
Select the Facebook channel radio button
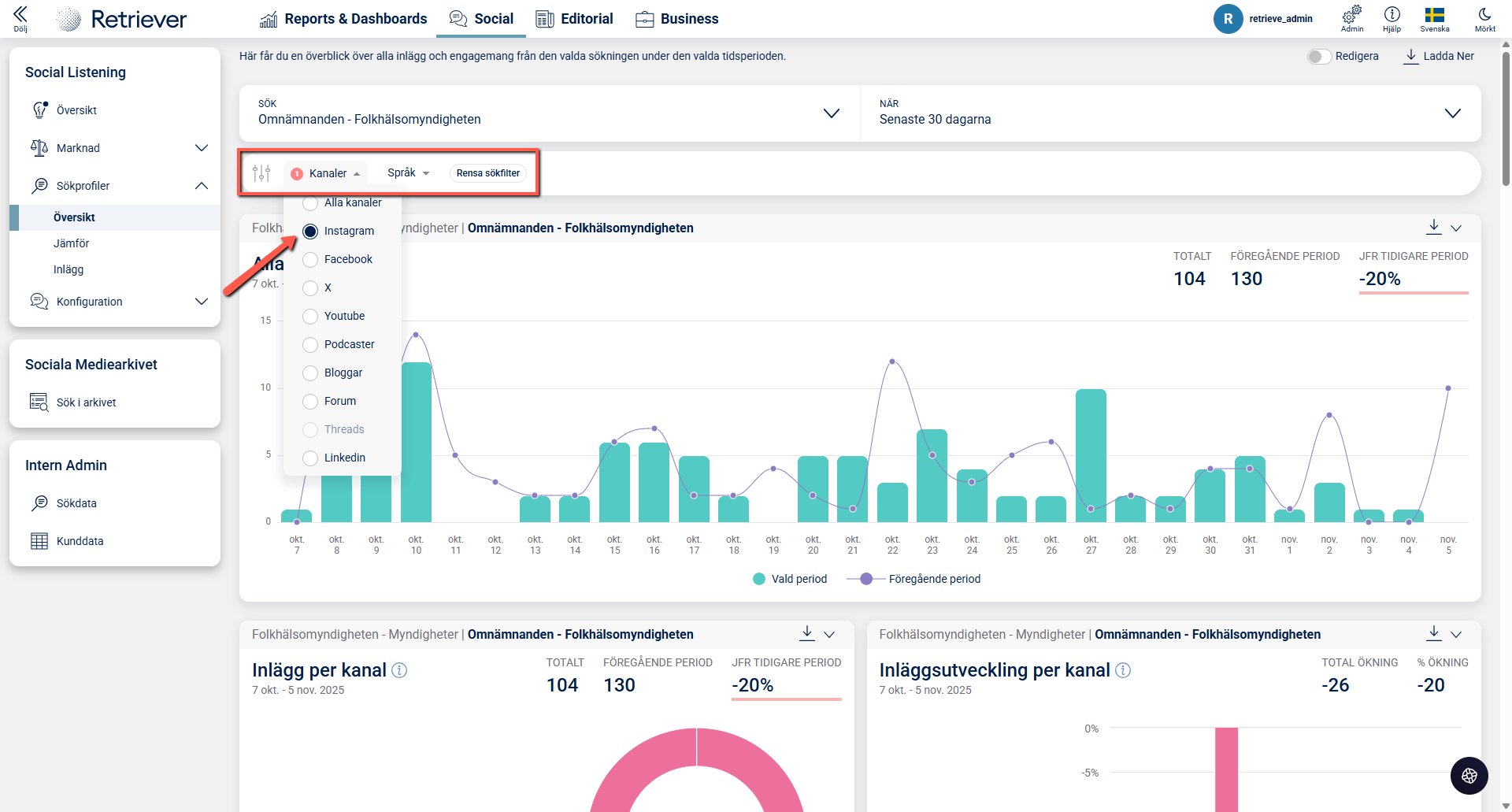pos(310,260)
